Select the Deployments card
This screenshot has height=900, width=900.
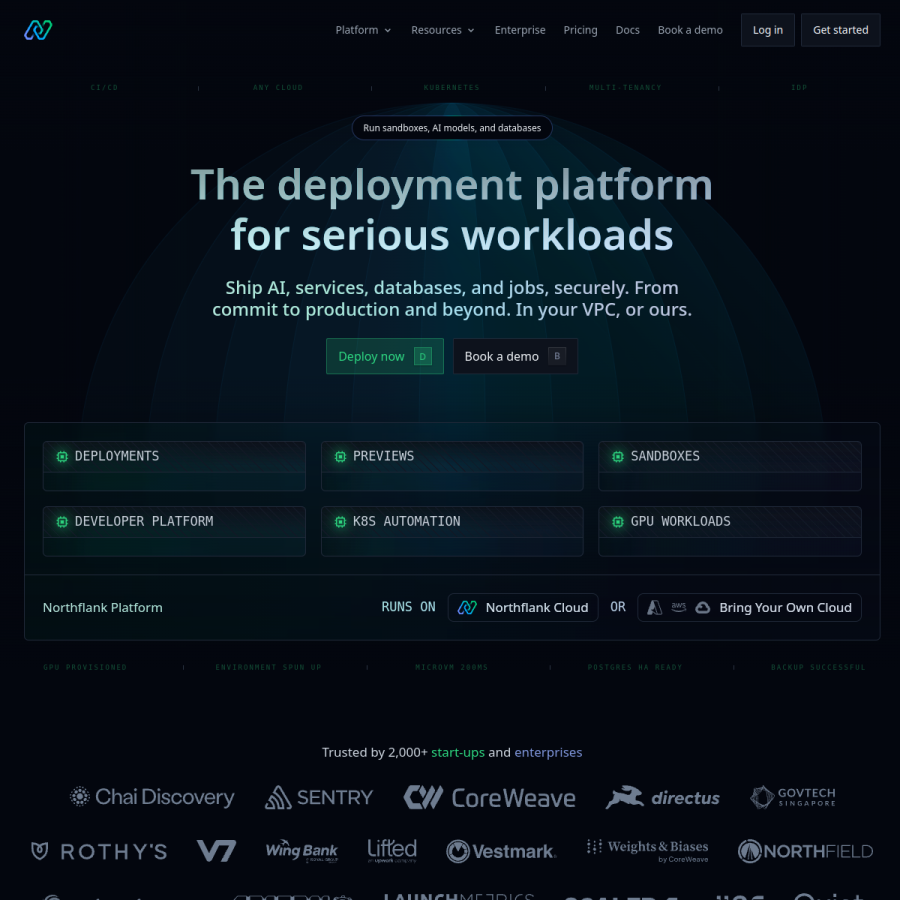point(174,466)
